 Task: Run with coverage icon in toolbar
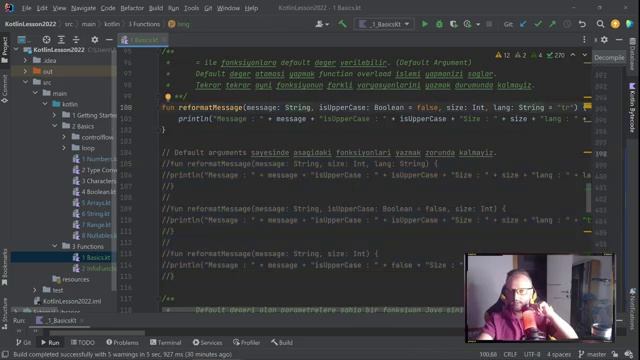[x=453, y=24]
